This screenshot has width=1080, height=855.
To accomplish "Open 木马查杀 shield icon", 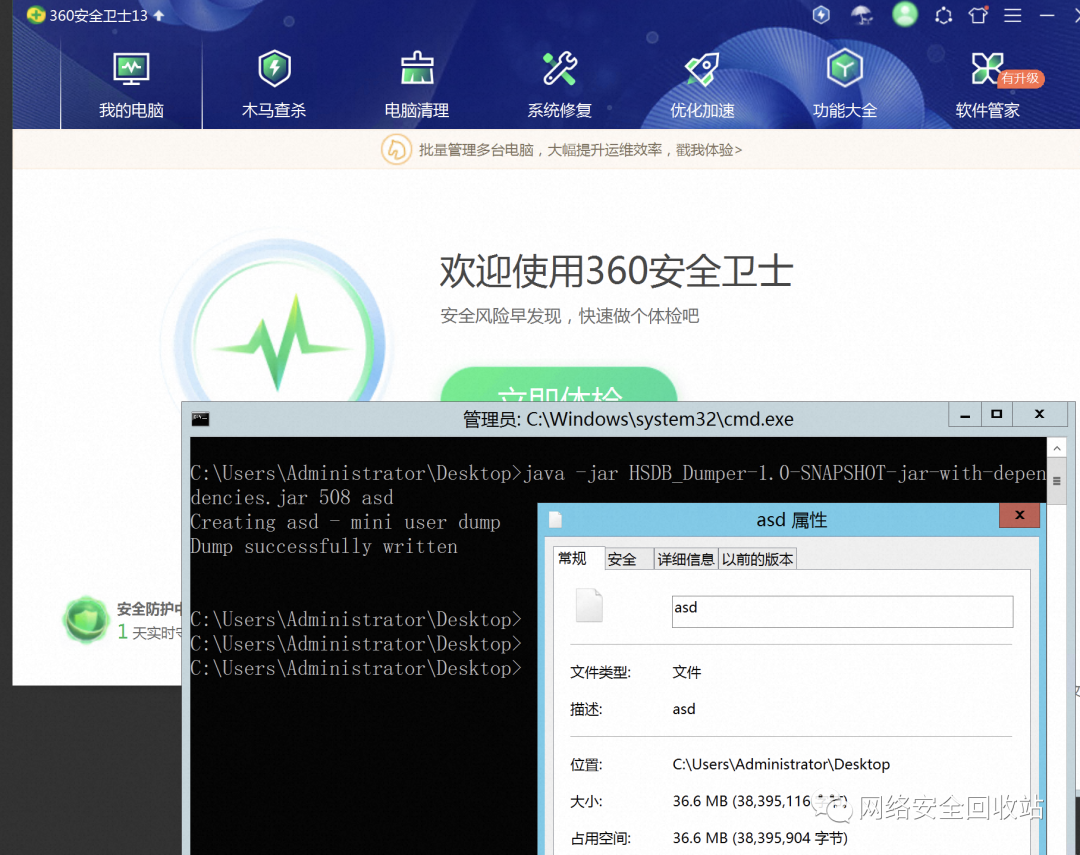I will 274,69.
